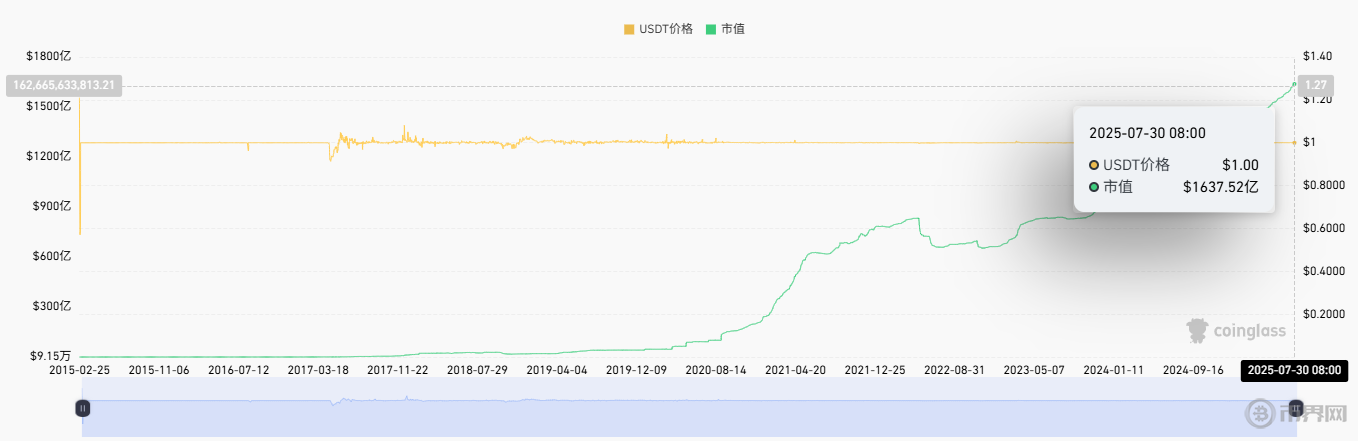Click the 2021-12-25 date label

point(874,370)
